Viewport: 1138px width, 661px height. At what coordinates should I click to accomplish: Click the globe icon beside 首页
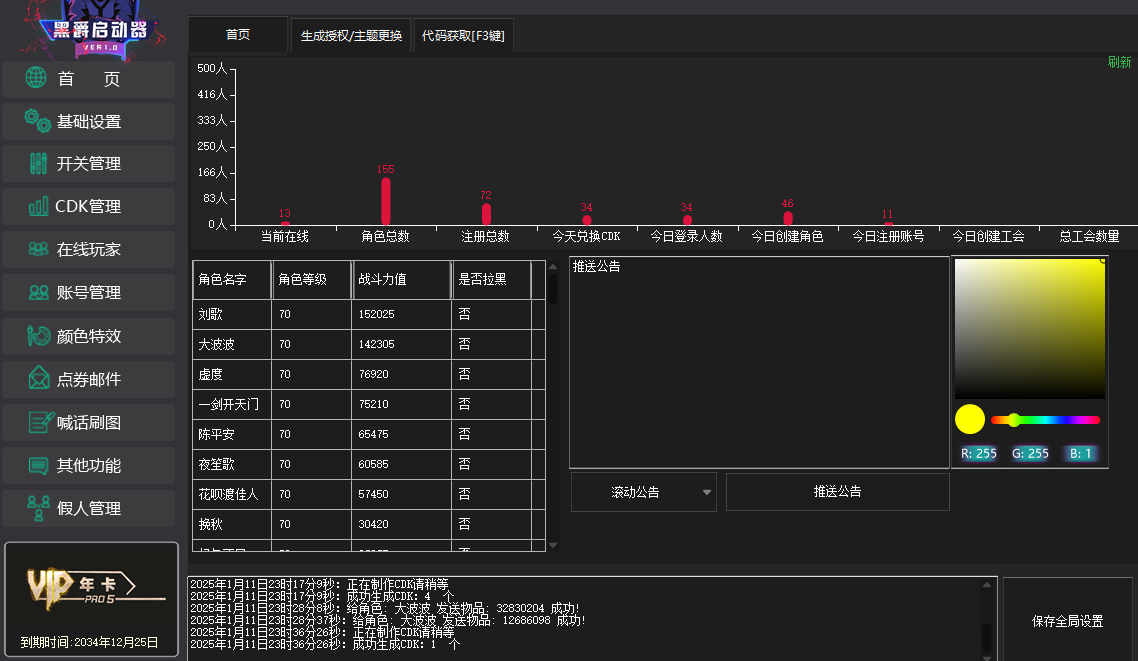pyautogui.click(x=36, y=78)
